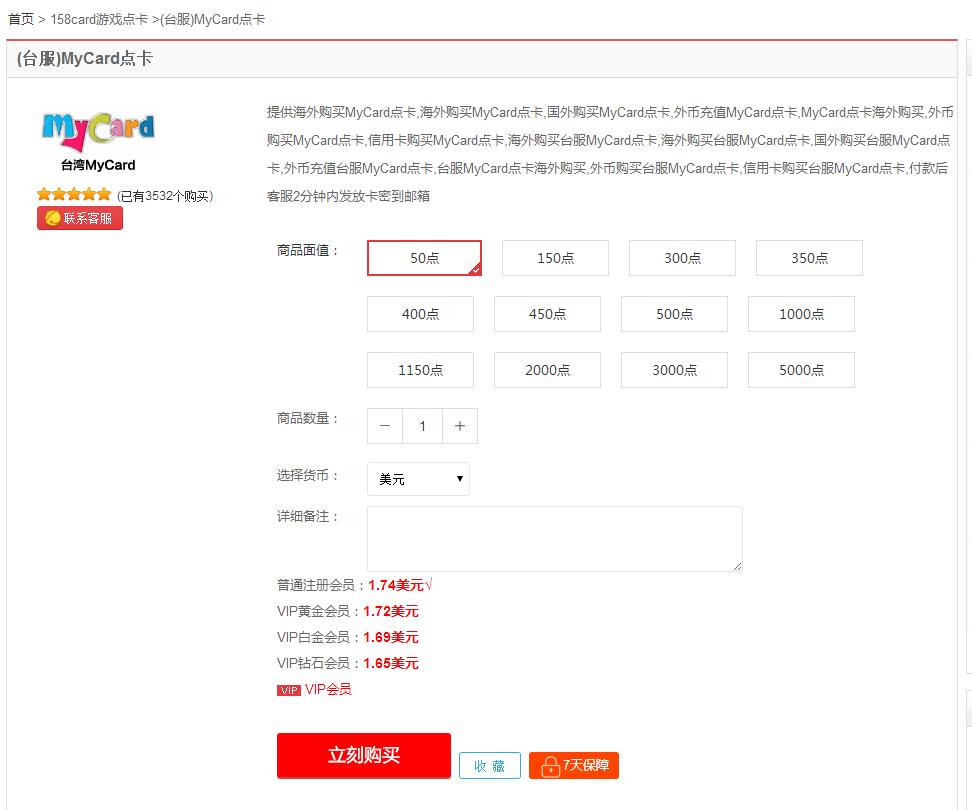
Task: Click the red VIP badge icon
Action: (x=289, y=690)
